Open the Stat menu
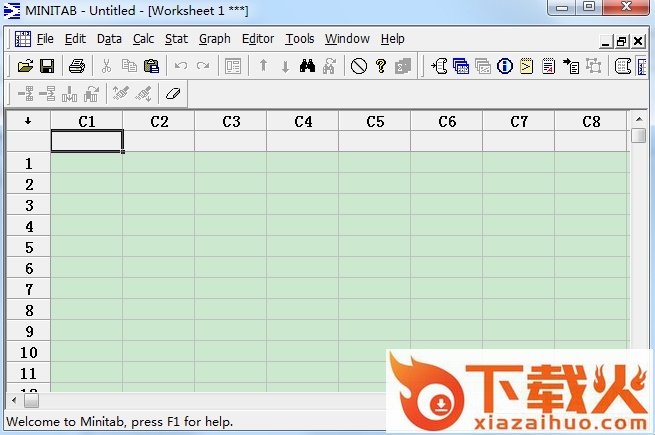 176,39
